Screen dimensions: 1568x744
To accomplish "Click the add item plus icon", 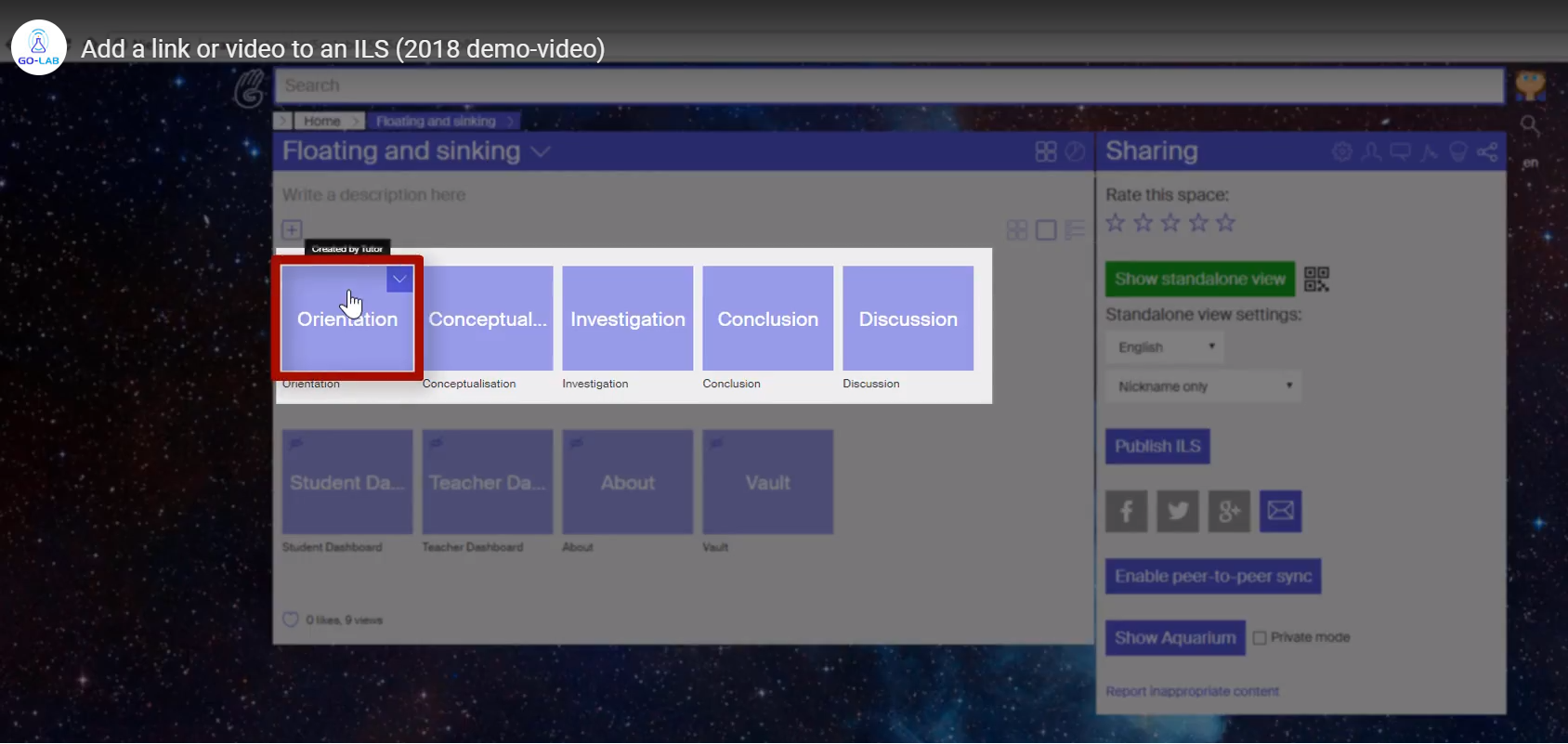I will tap(292, 229).
